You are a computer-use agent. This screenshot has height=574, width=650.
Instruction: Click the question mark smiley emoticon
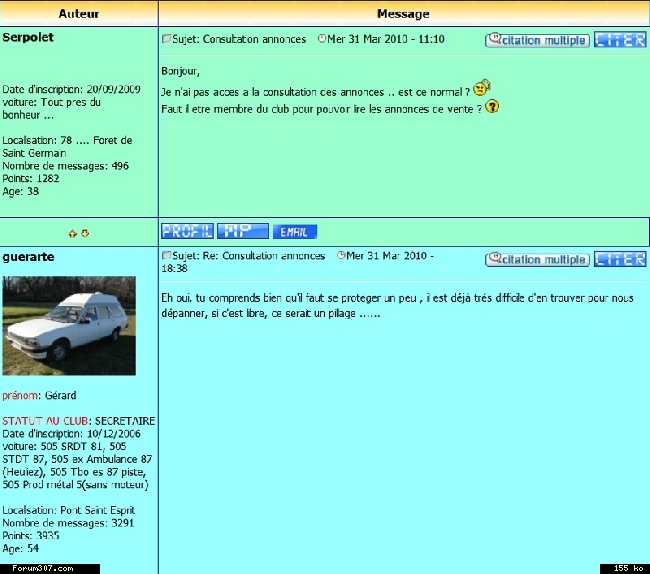click(492, 107)
